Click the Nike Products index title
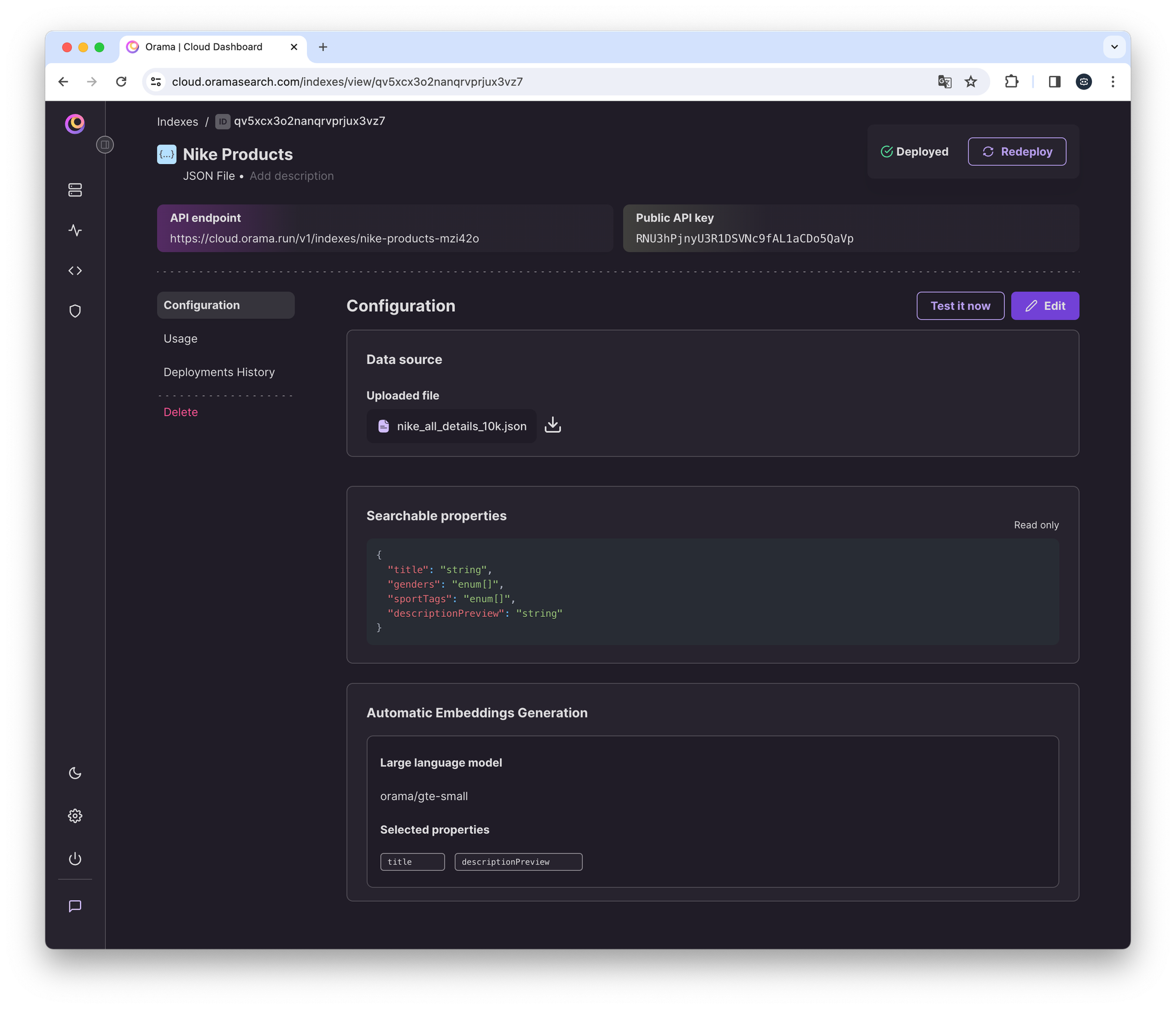 238,154
